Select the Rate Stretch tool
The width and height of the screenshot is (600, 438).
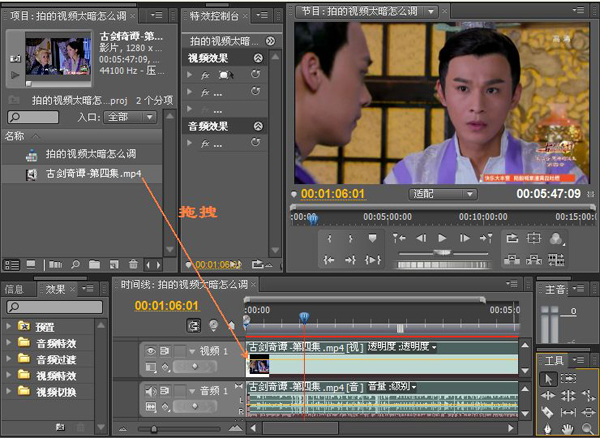click(x=588, y=395)
